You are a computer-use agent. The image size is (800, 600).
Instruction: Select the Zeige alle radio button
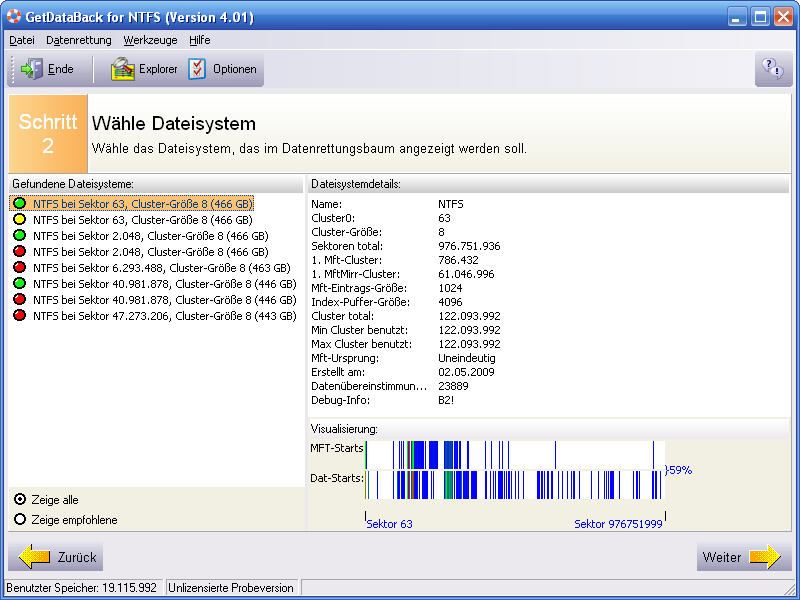click(20, 499)
